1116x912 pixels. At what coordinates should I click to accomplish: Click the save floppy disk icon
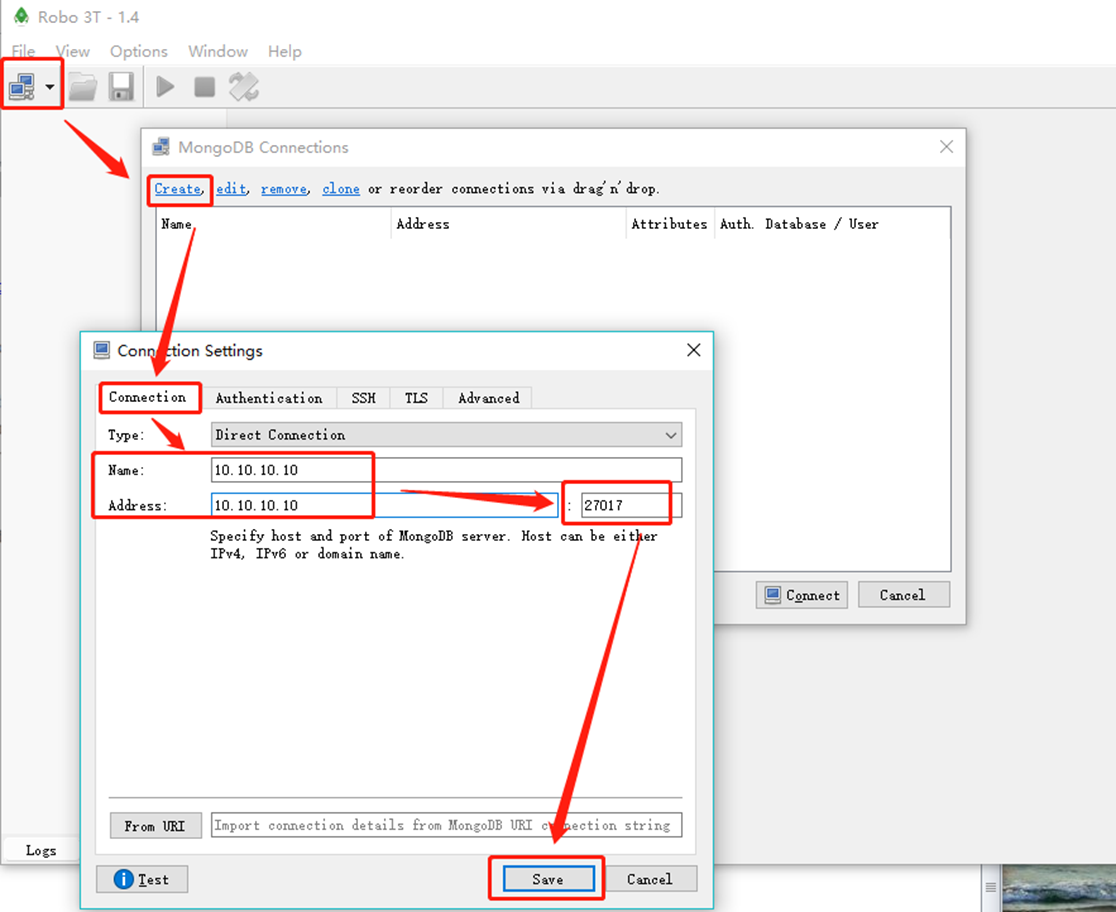coord(121,87)
